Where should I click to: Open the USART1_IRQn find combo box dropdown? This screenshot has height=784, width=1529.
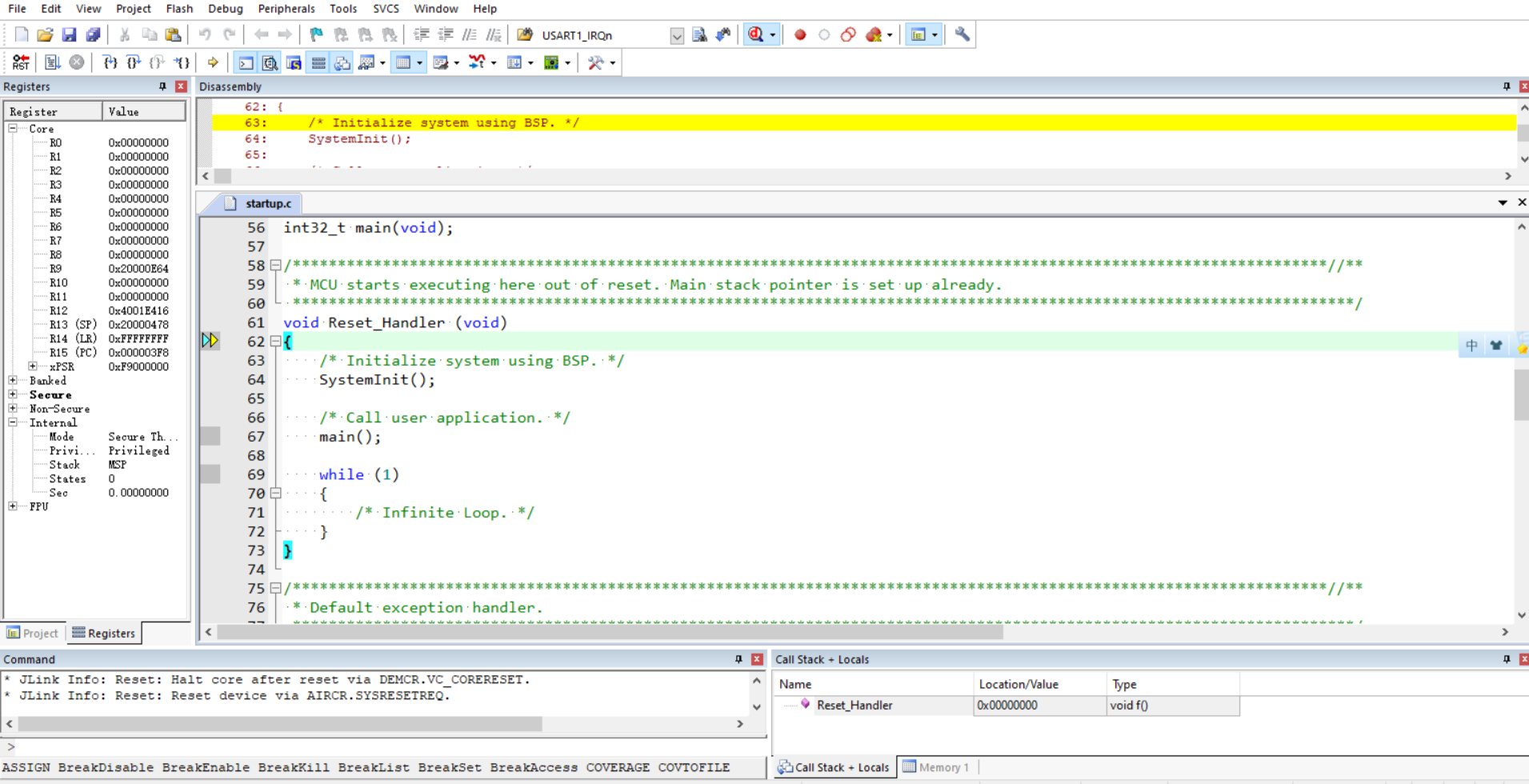click(677, 35)
